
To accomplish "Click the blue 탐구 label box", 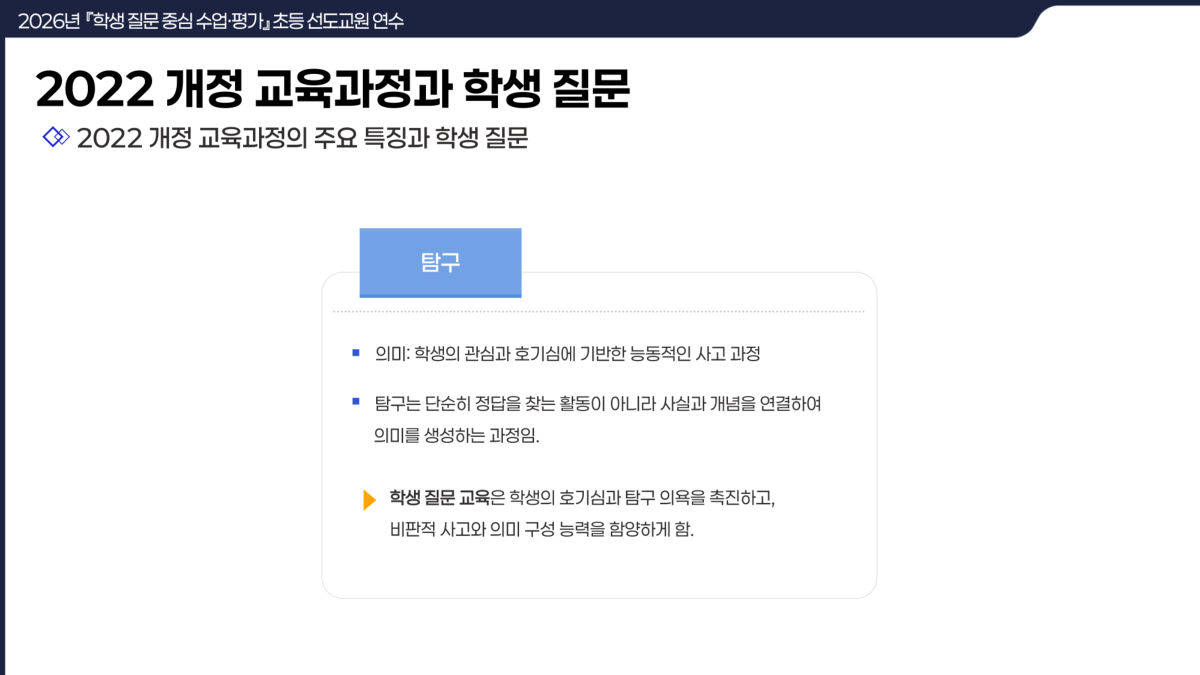I will (440, 263).
